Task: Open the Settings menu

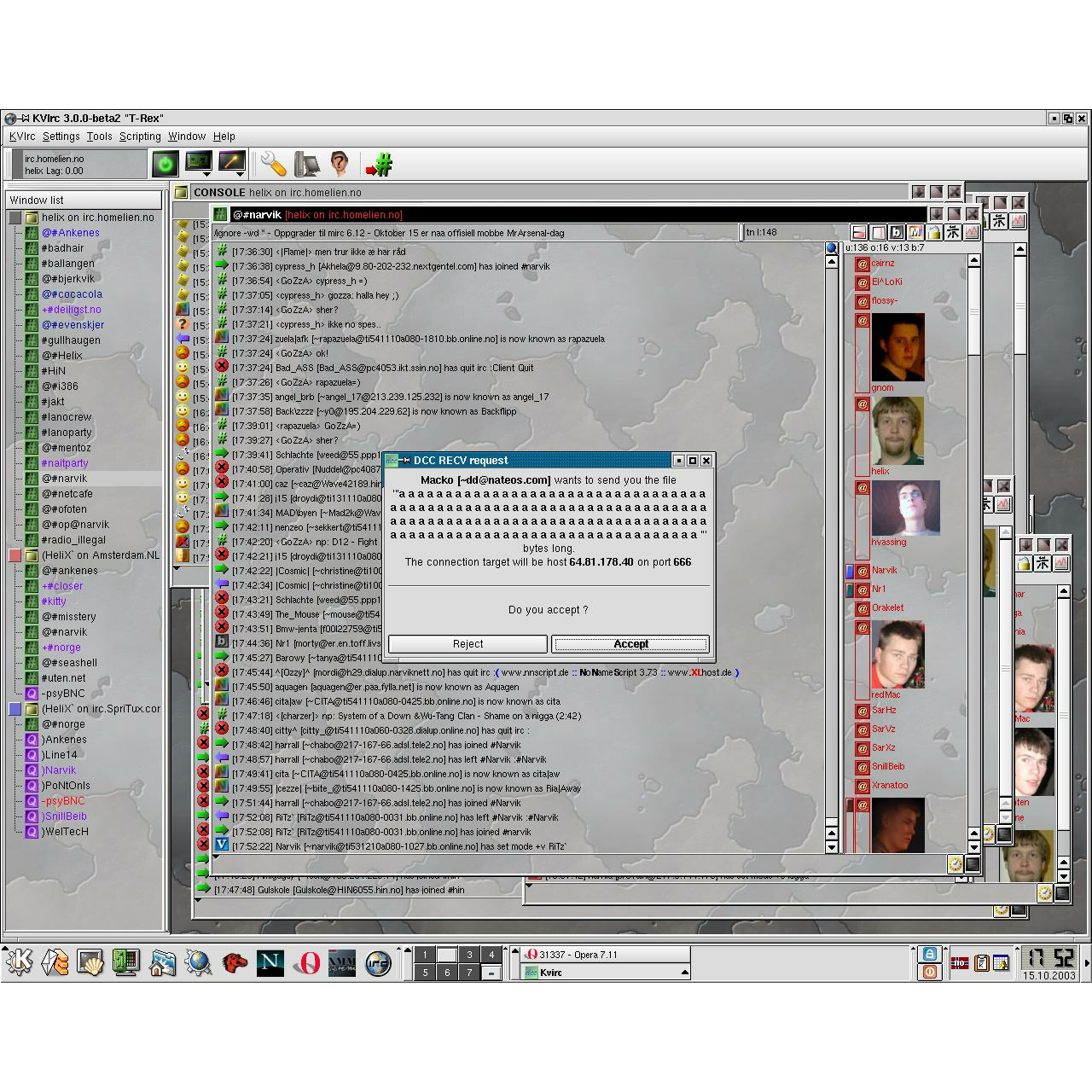Action: tap(61, 136)
